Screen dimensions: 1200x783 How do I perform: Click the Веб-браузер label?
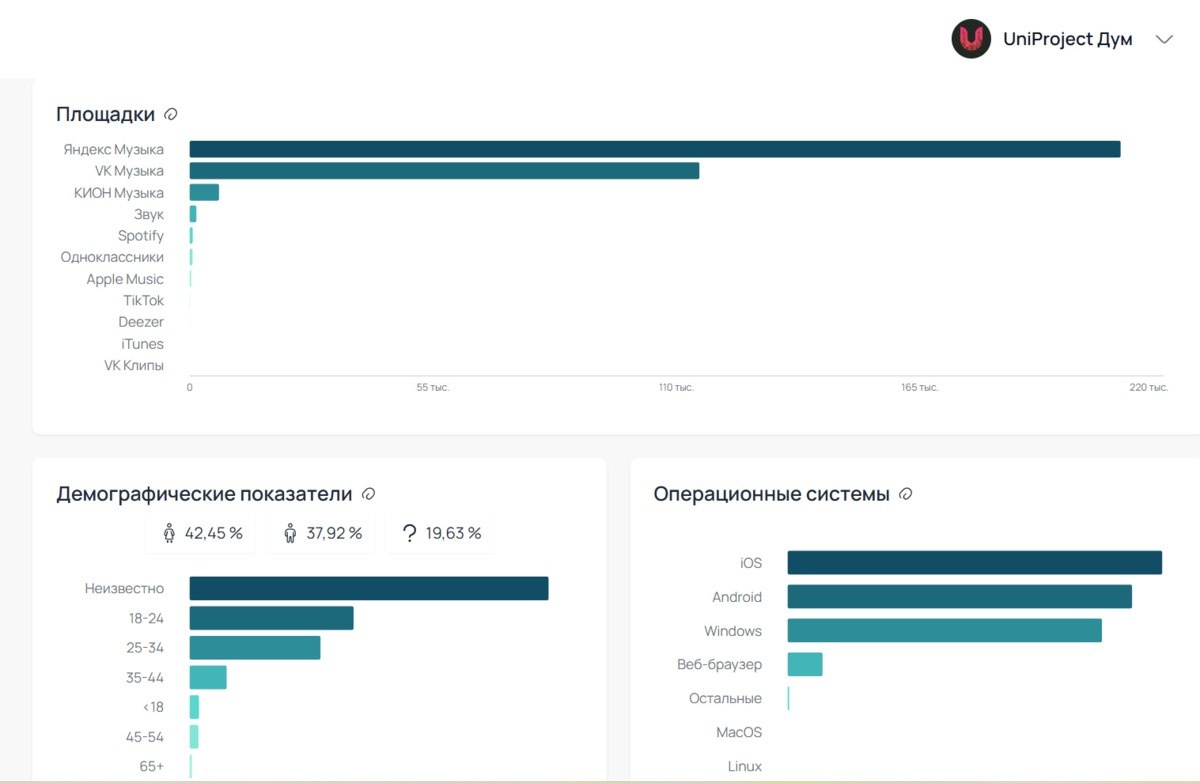coord(719,664)
